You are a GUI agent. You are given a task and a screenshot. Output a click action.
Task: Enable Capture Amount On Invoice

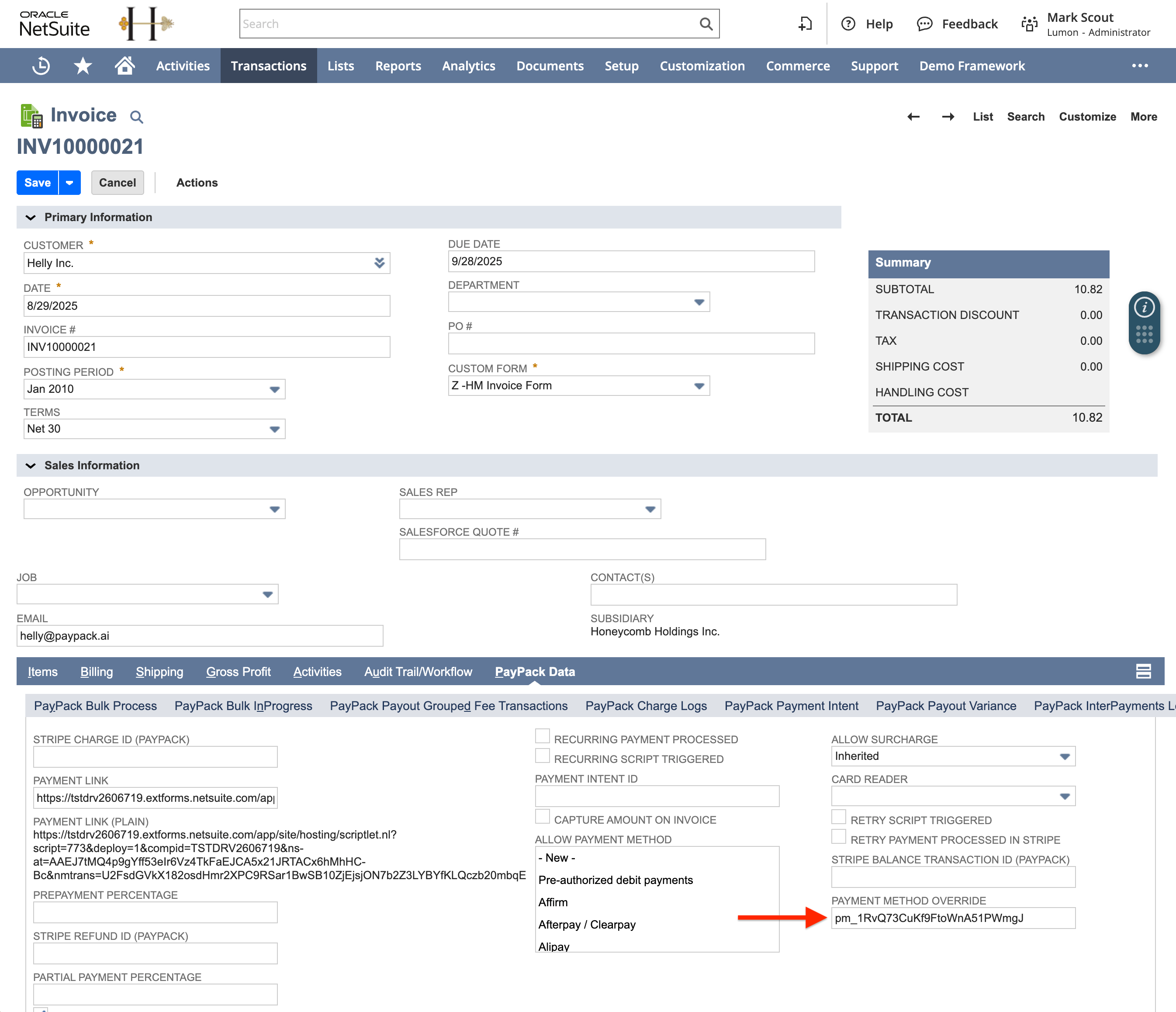pos(542,816)
